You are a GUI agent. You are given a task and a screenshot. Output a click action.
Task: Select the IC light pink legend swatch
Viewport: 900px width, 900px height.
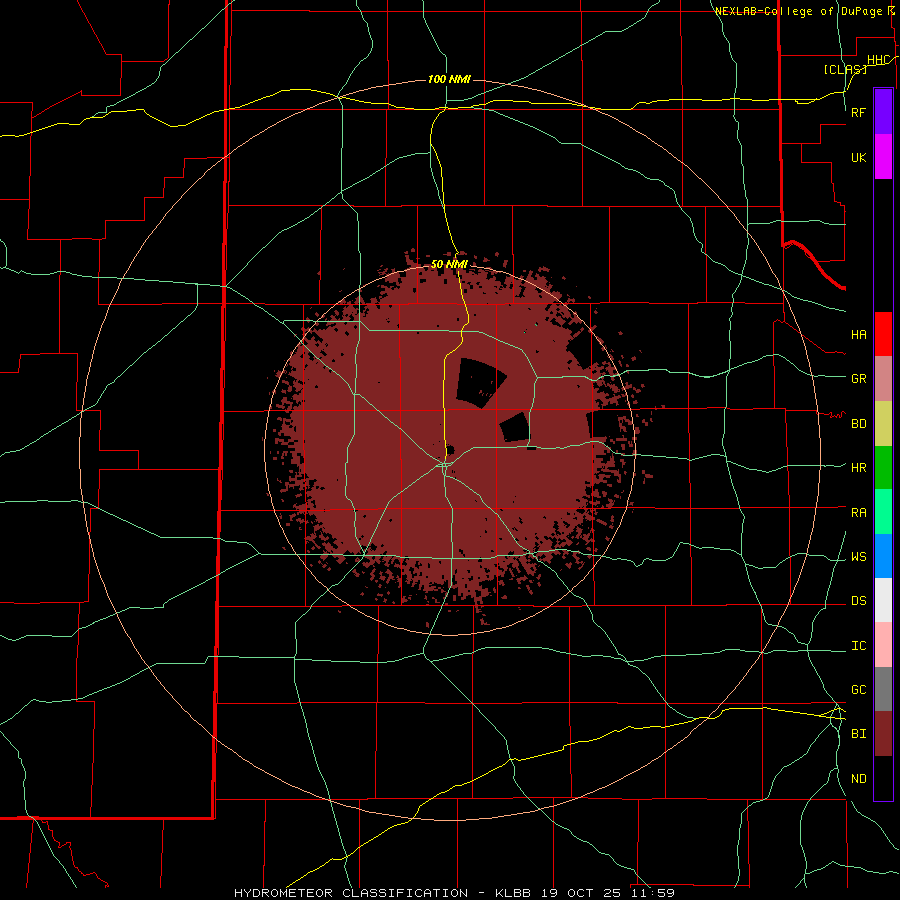coord(883,645)
